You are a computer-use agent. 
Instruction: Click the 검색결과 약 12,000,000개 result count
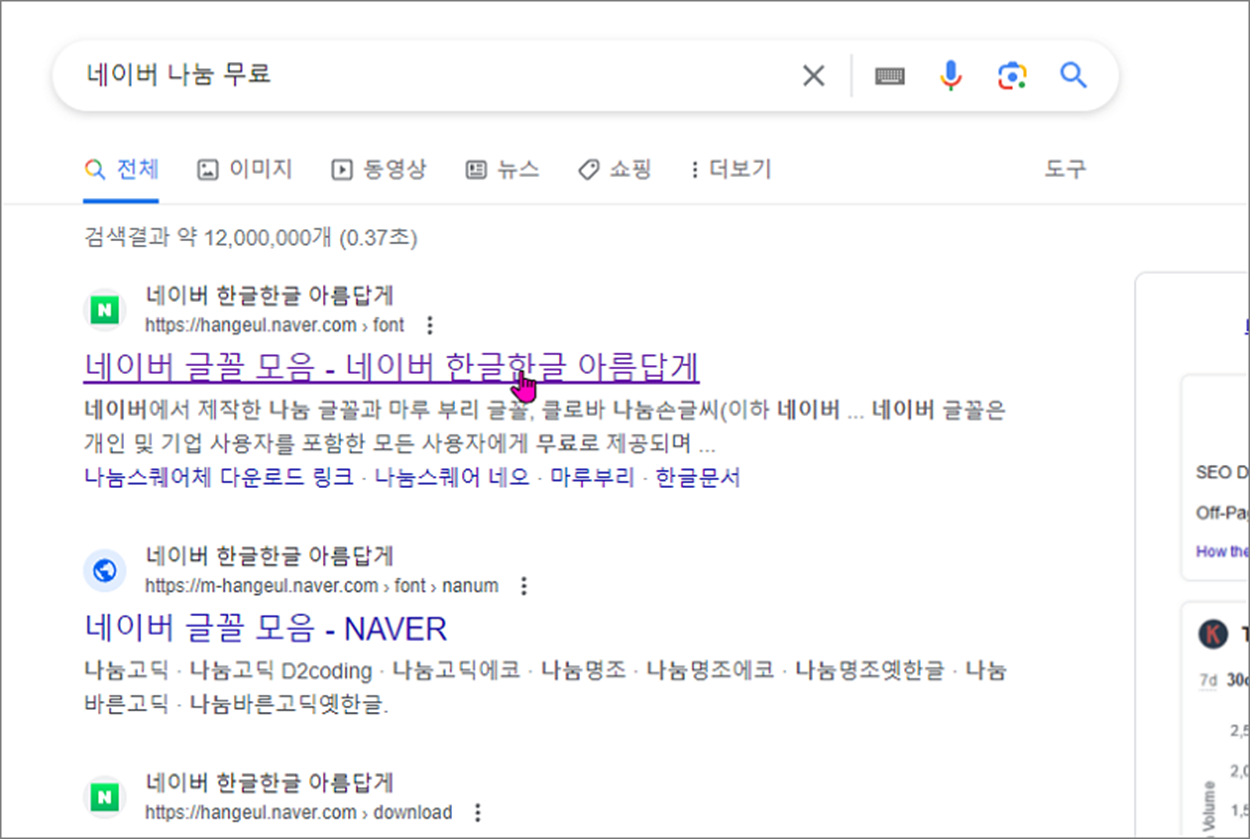coord(251,238)
